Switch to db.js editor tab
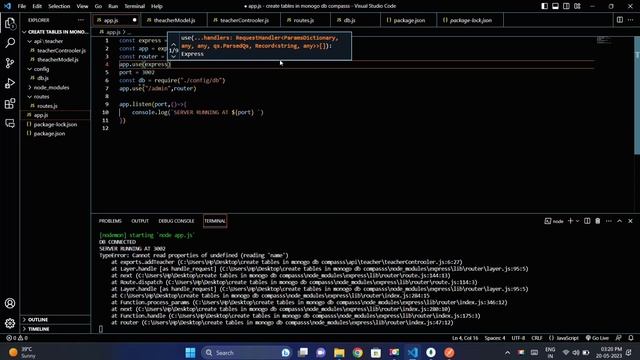The width and height of the screenshot is (640, 360). coord(349,20)
